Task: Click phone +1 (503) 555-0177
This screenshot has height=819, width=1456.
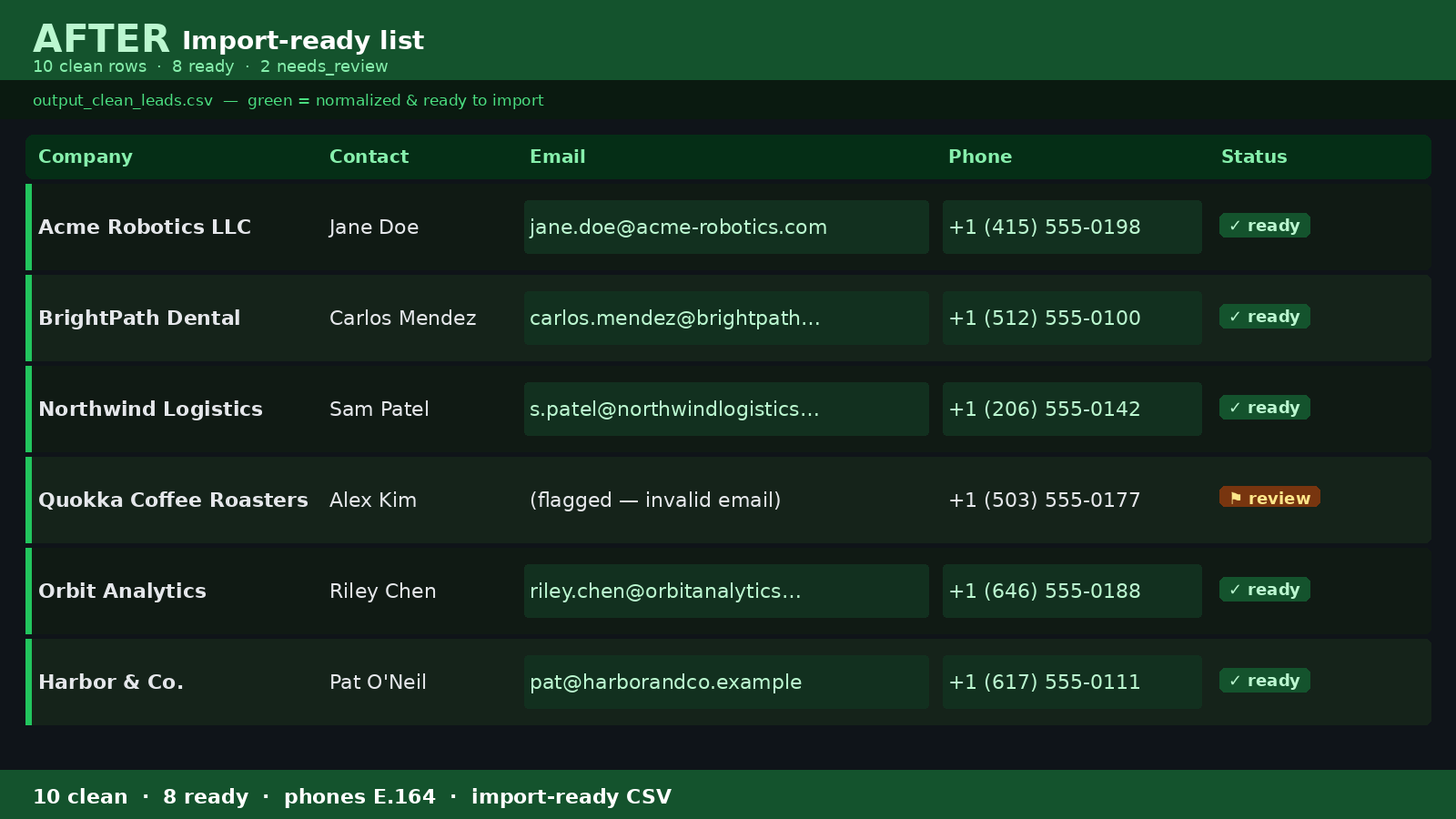Action: [1044, 500]
